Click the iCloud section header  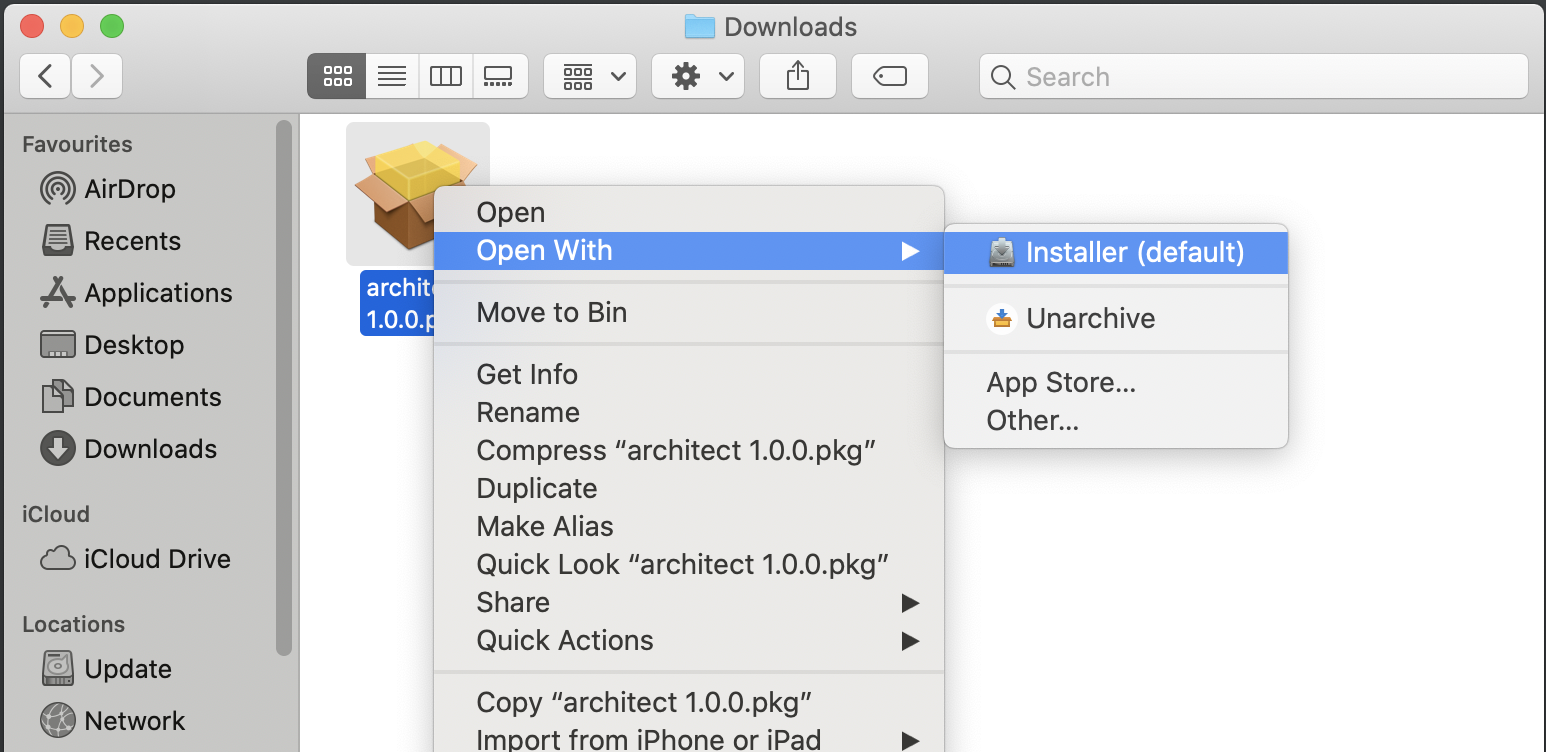point(56,514)
